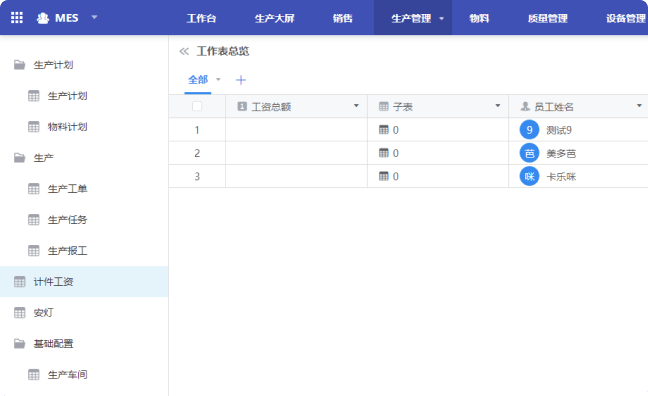648x396 pixels.
Task: Open the 工资总额 column dropdown arrow
Action: pos(356,106)
